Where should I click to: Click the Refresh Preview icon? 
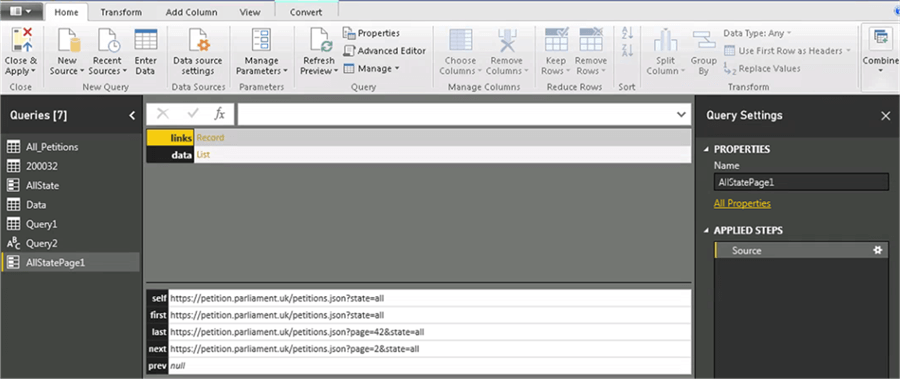pyautogui.click(x=321, y=40)
